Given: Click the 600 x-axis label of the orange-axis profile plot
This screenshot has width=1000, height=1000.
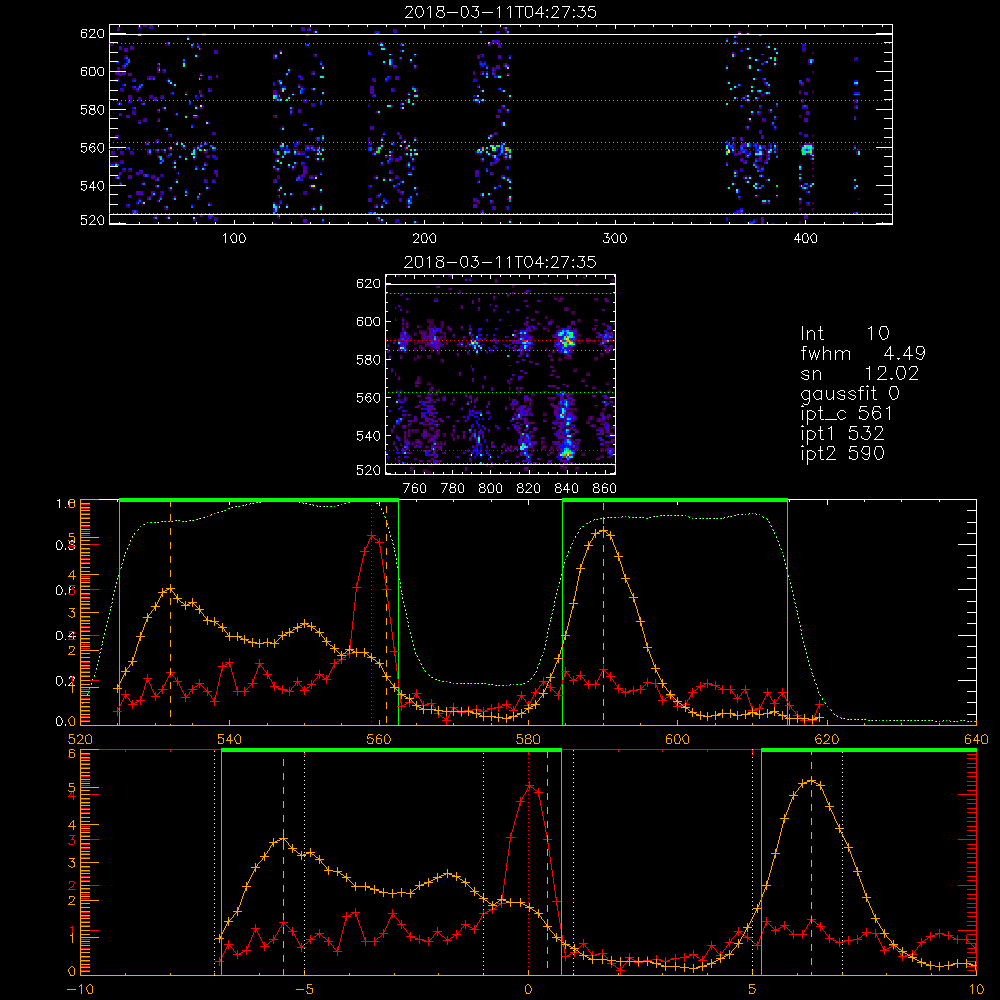Looking at the screenshot, I should coord(677,739).
